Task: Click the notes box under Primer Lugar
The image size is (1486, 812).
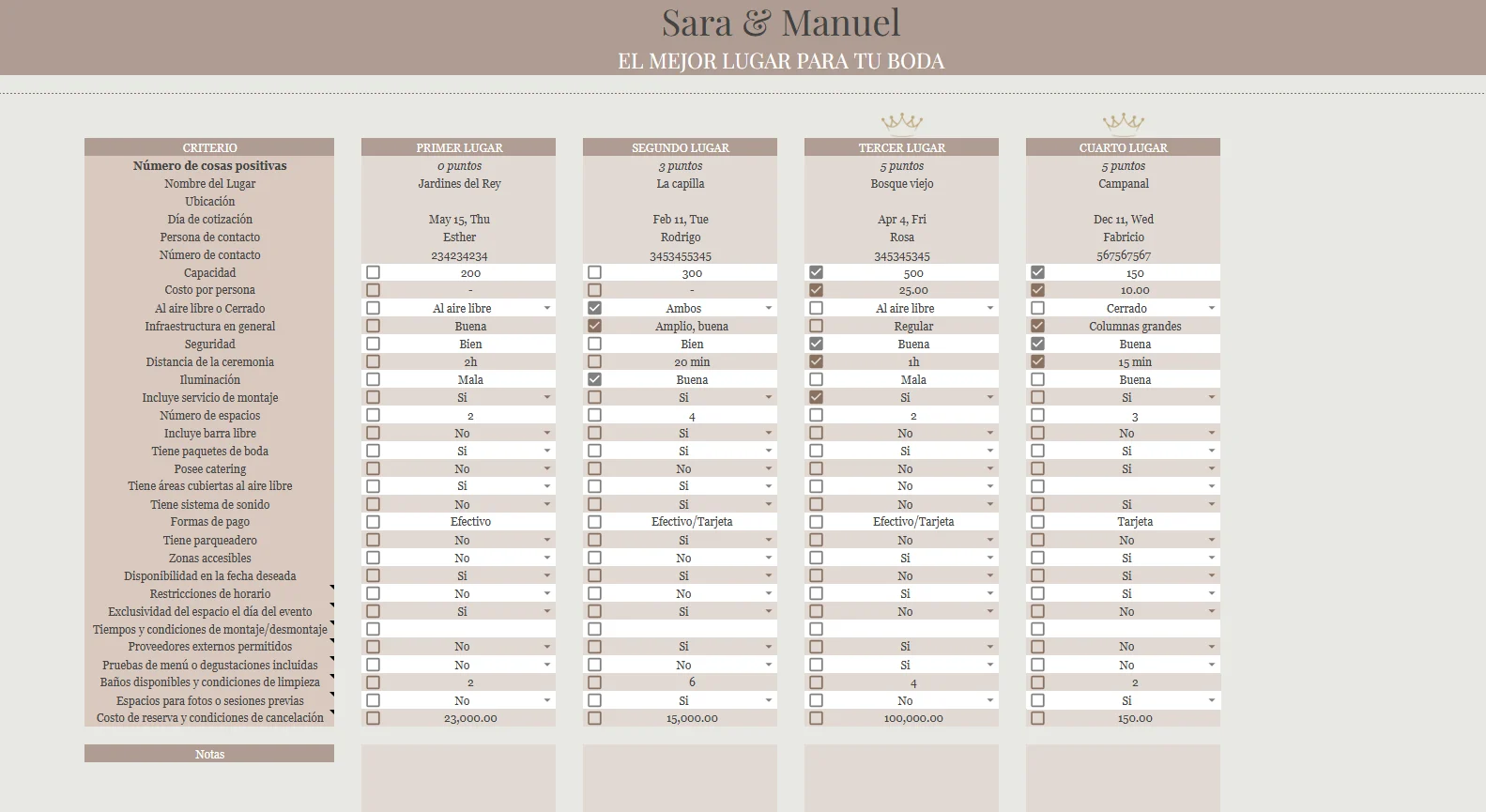Action: (458, 779)
